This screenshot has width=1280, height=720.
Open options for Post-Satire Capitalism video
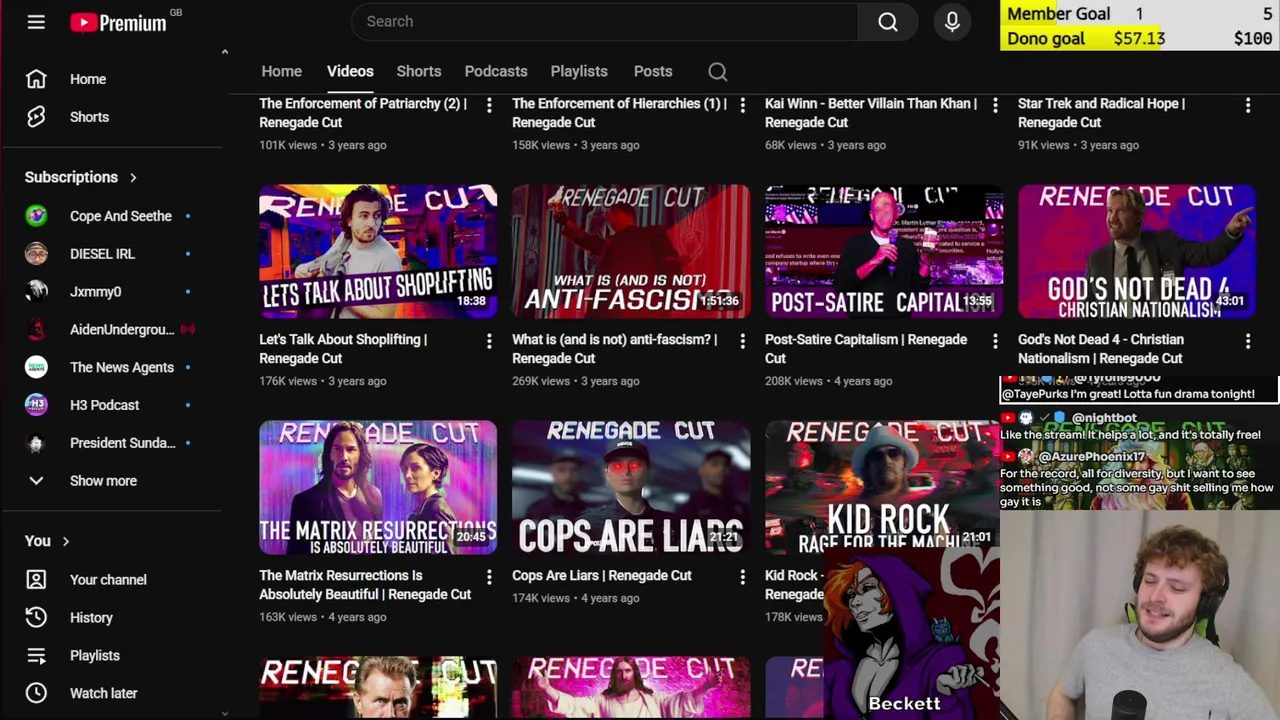995,341
